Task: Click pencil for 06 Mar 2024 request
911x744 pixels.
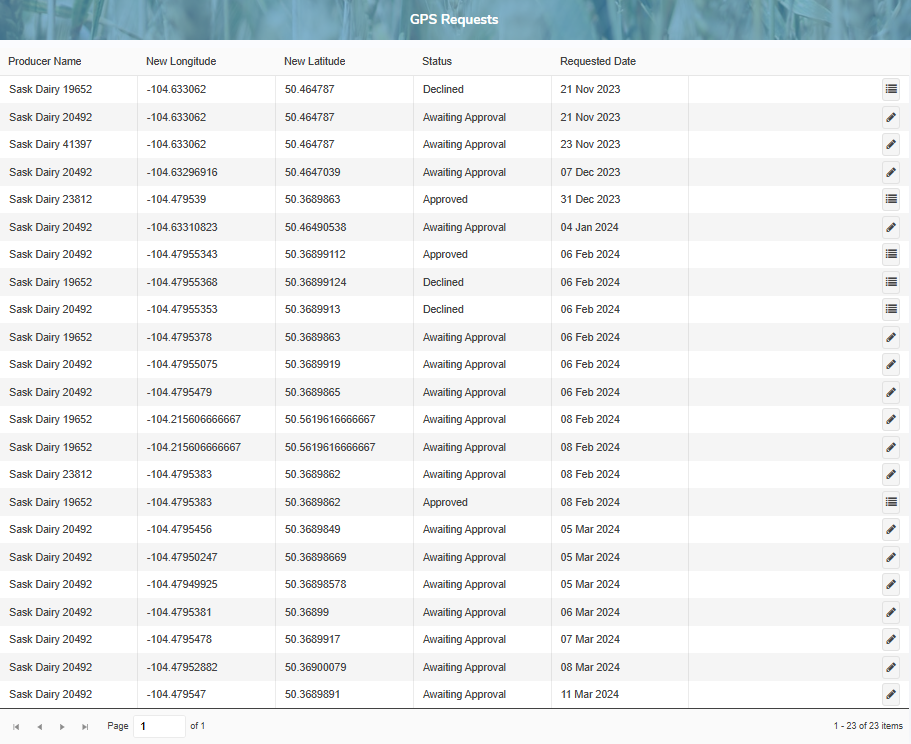Action: (x=891, y=612)
